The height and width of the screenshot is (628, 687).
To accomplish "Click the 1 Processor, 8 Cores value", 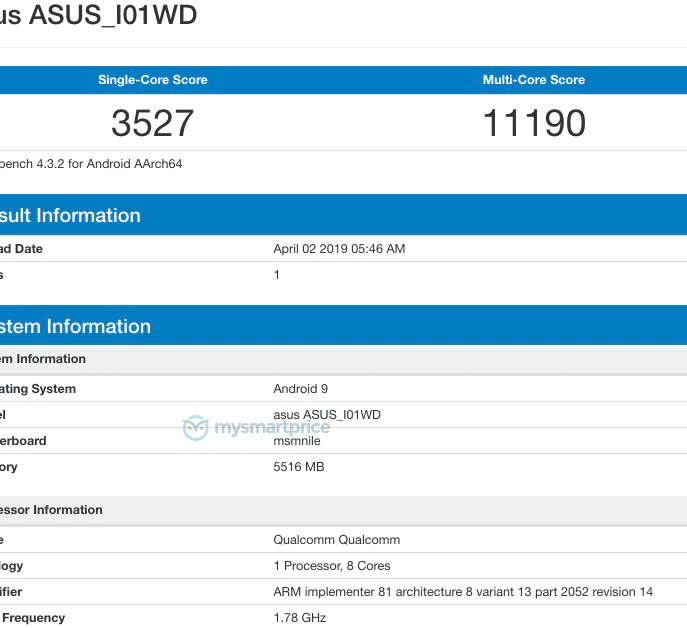I will click(332, 566).
